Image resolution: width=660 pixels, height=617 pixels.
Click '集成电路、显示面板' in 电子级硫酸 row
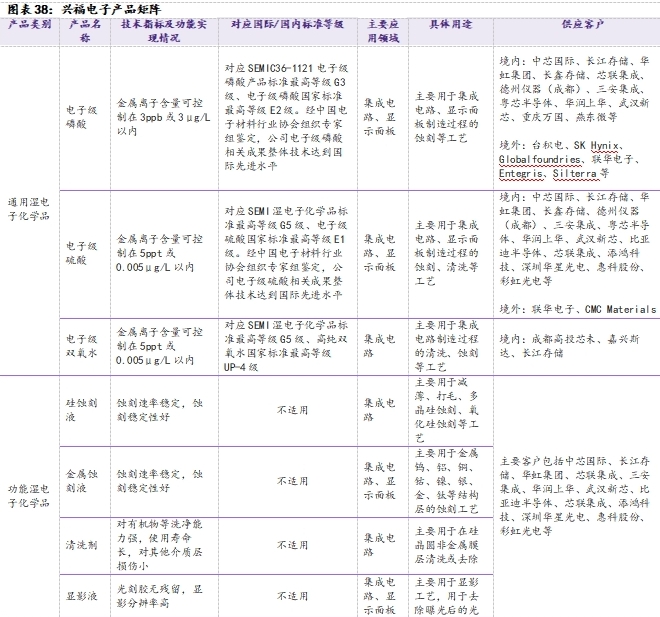point(380,253)
